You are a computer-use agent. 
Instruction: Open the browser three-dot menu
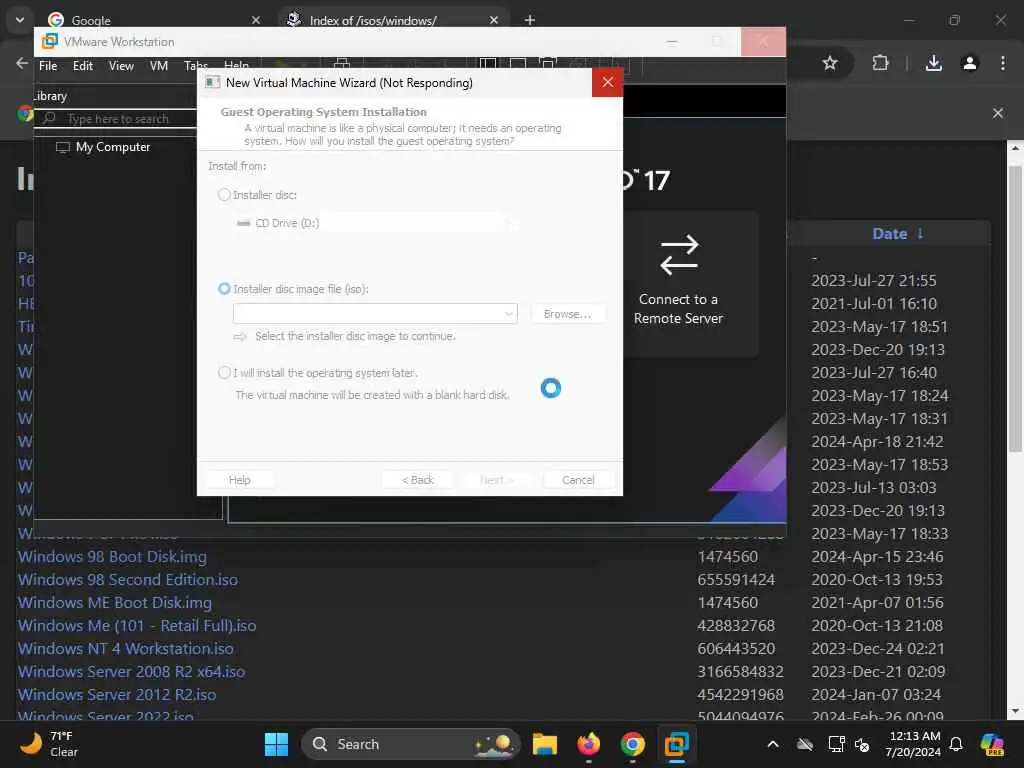click(1002, 63)
